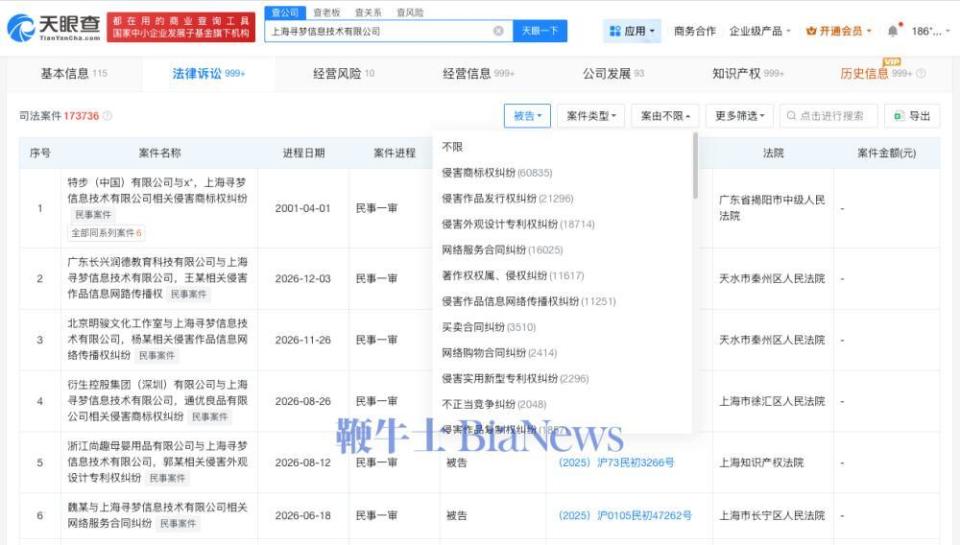Open case number 沪0105民初47262号
The image size is (960, 545).
tap(625, 515)
